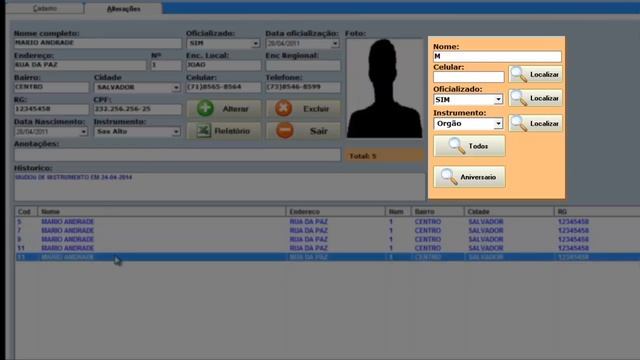Click the Excluir button label
Screen dimensions: 640x360
pyautogui.click(x=316, y=109)
